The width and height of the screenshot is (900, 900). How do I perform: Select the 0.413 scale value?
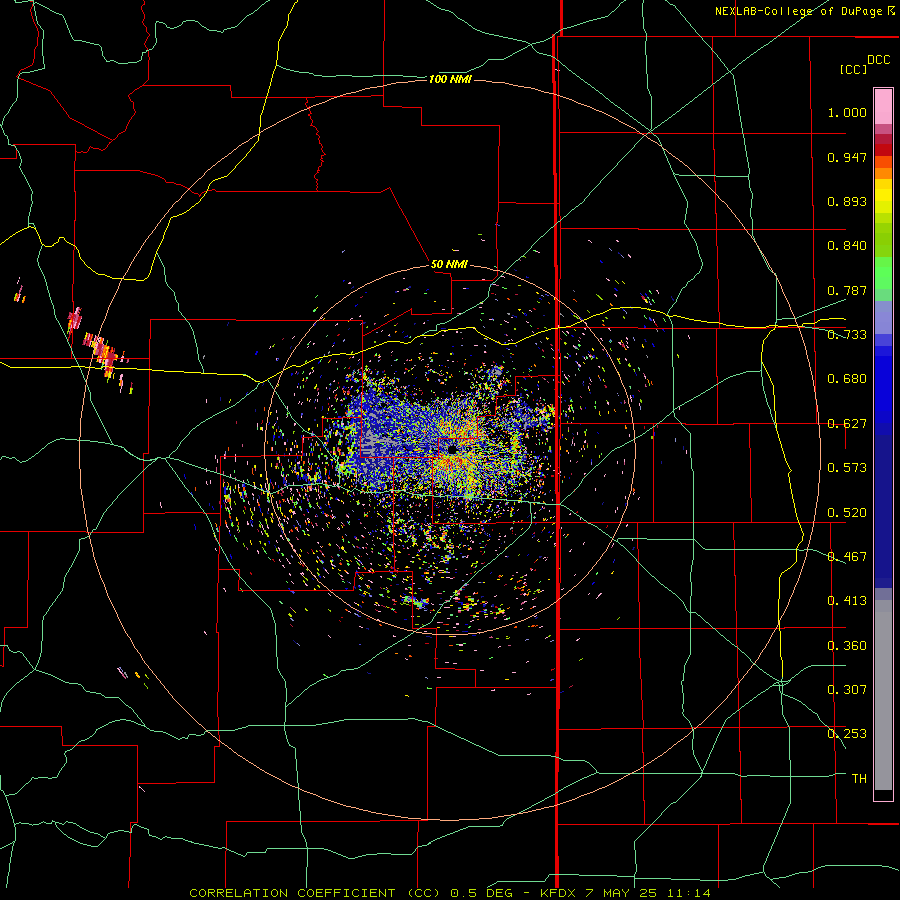point(847,601)
